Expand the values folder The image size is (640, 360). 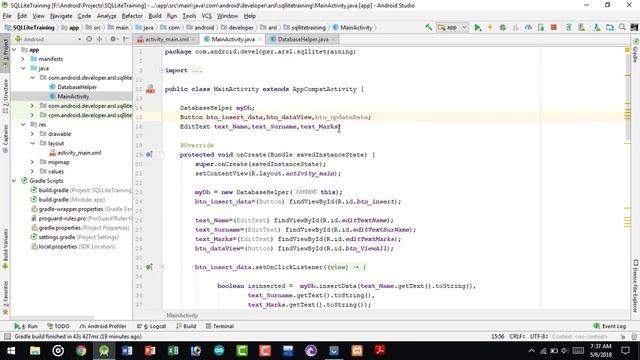point(32,171)
